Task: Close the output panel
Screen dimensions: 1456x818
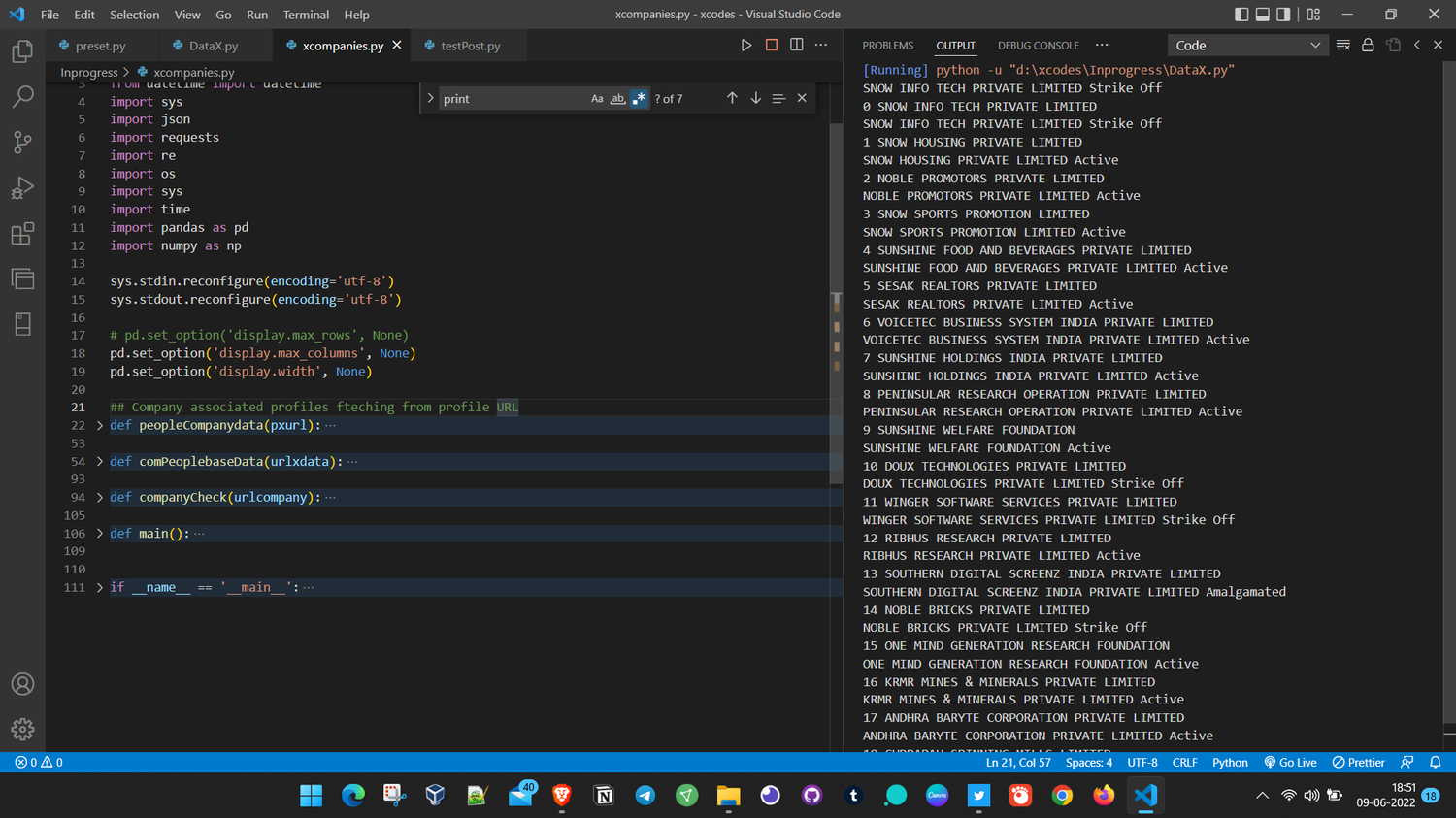Action: (x=1439, y=45)
